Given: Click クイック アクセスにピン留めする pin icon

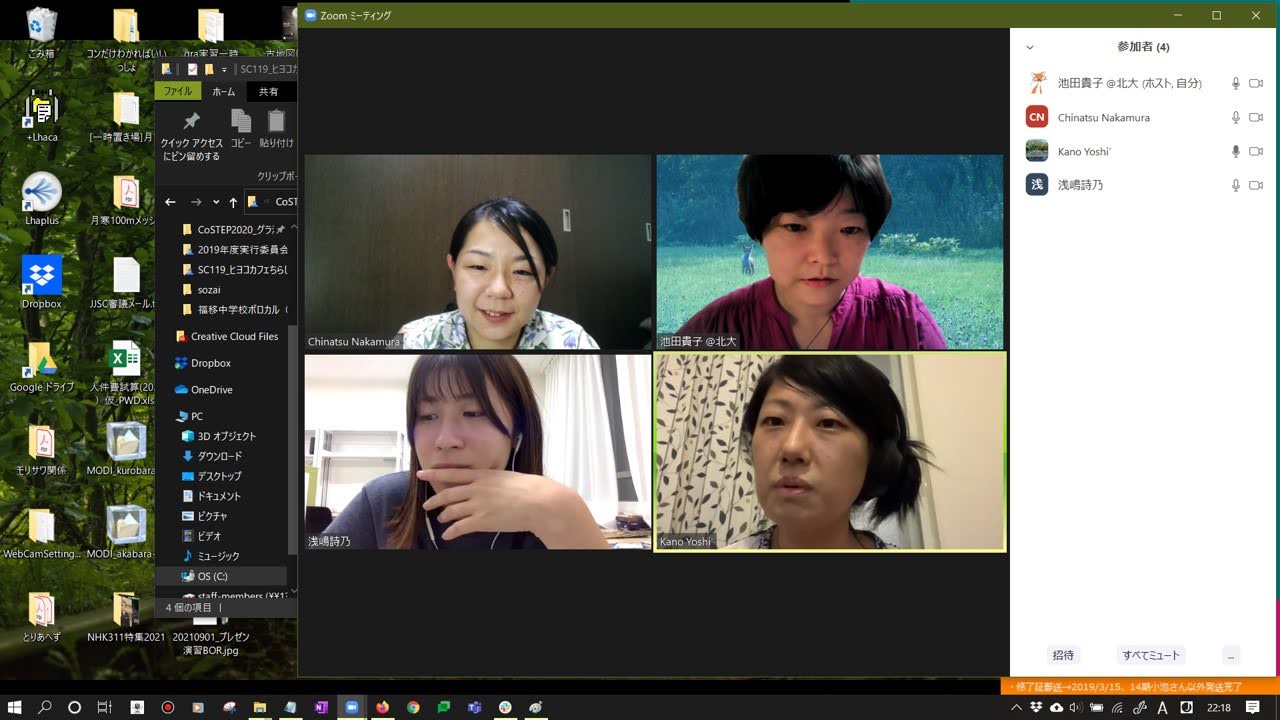Looking at the screenshot, I should 191,122.
